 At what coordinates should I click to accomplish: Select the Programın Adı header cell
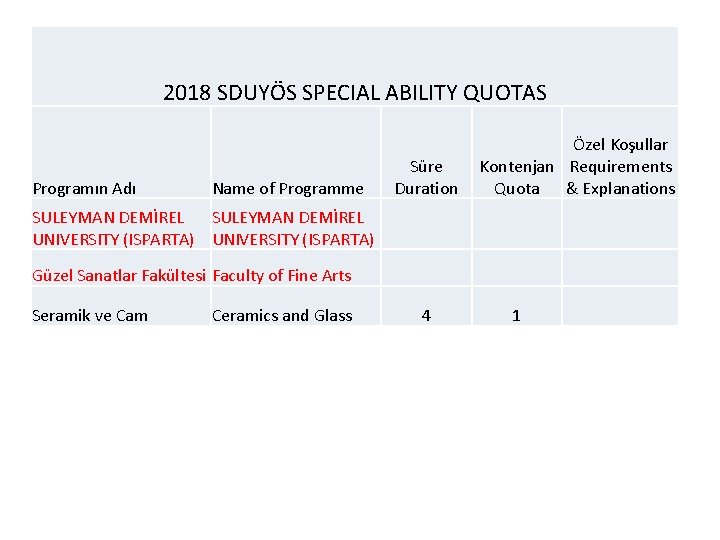(121, 152)
